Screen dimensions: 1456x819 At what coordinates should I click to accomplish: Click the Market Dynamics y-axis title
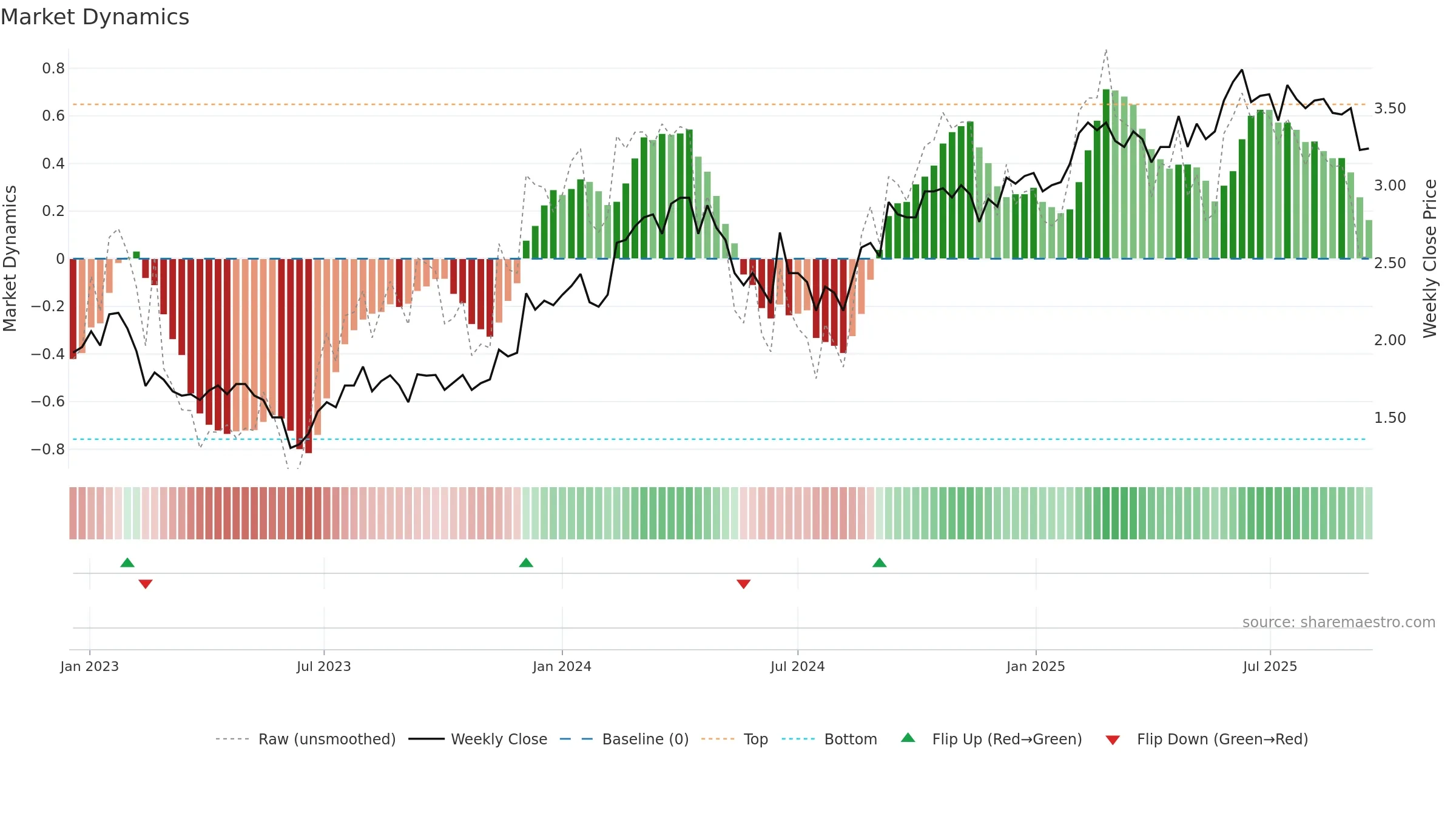[x=10, y=258]
